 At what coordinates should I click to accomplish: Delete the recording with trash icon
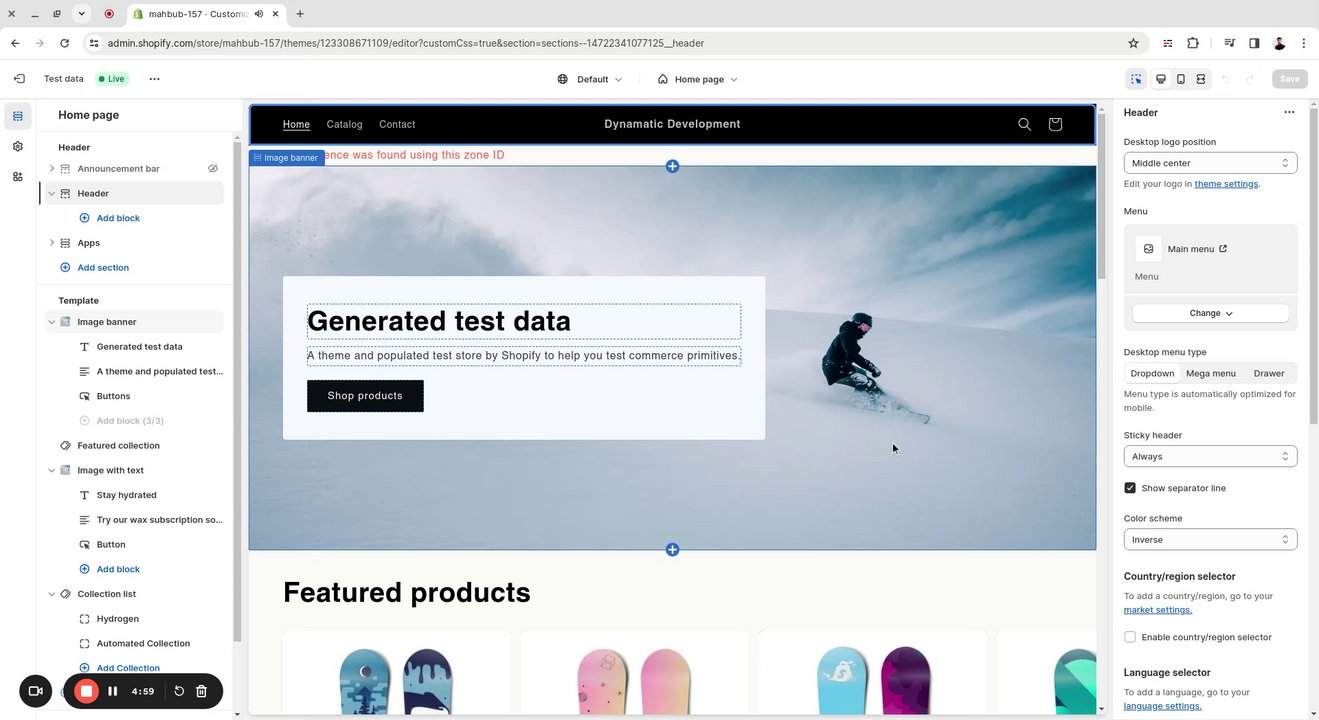[201, 691]
